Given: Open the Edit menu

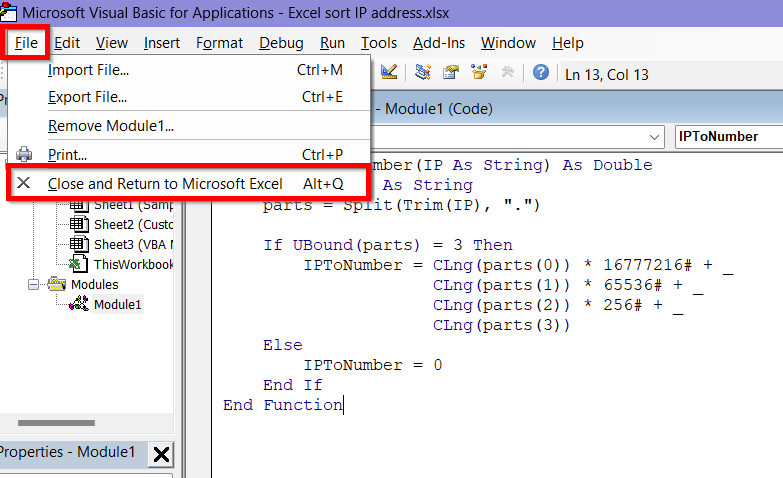Looking at the screenshot, I should click(x=67, y=43).
